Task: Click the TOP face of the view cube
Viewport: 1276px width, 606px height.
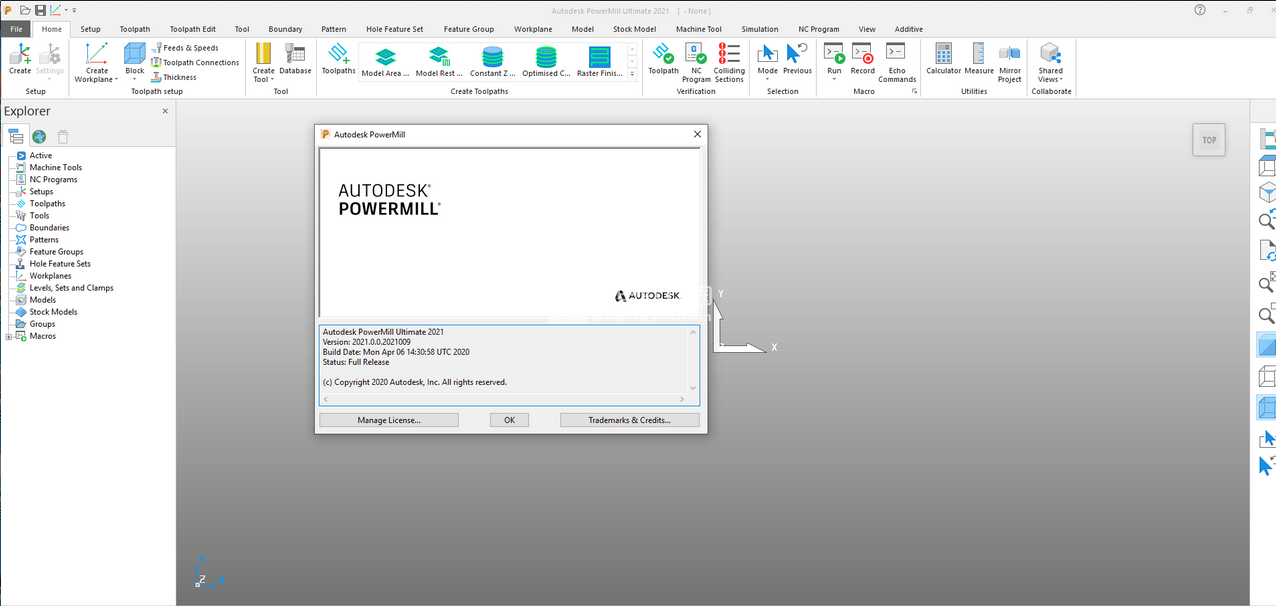Action: [1209, 140]
